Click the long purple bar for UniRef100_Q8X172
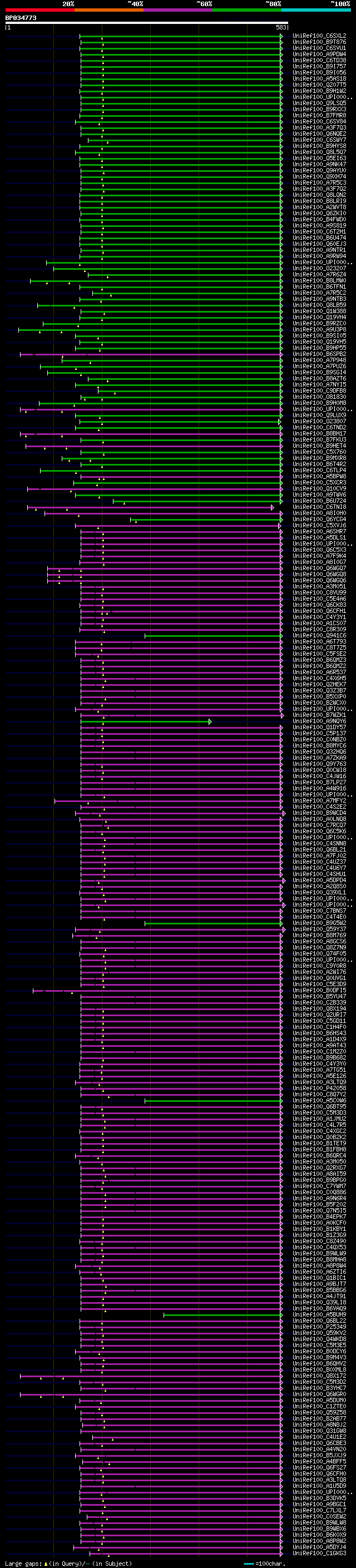 (151, 1376)
